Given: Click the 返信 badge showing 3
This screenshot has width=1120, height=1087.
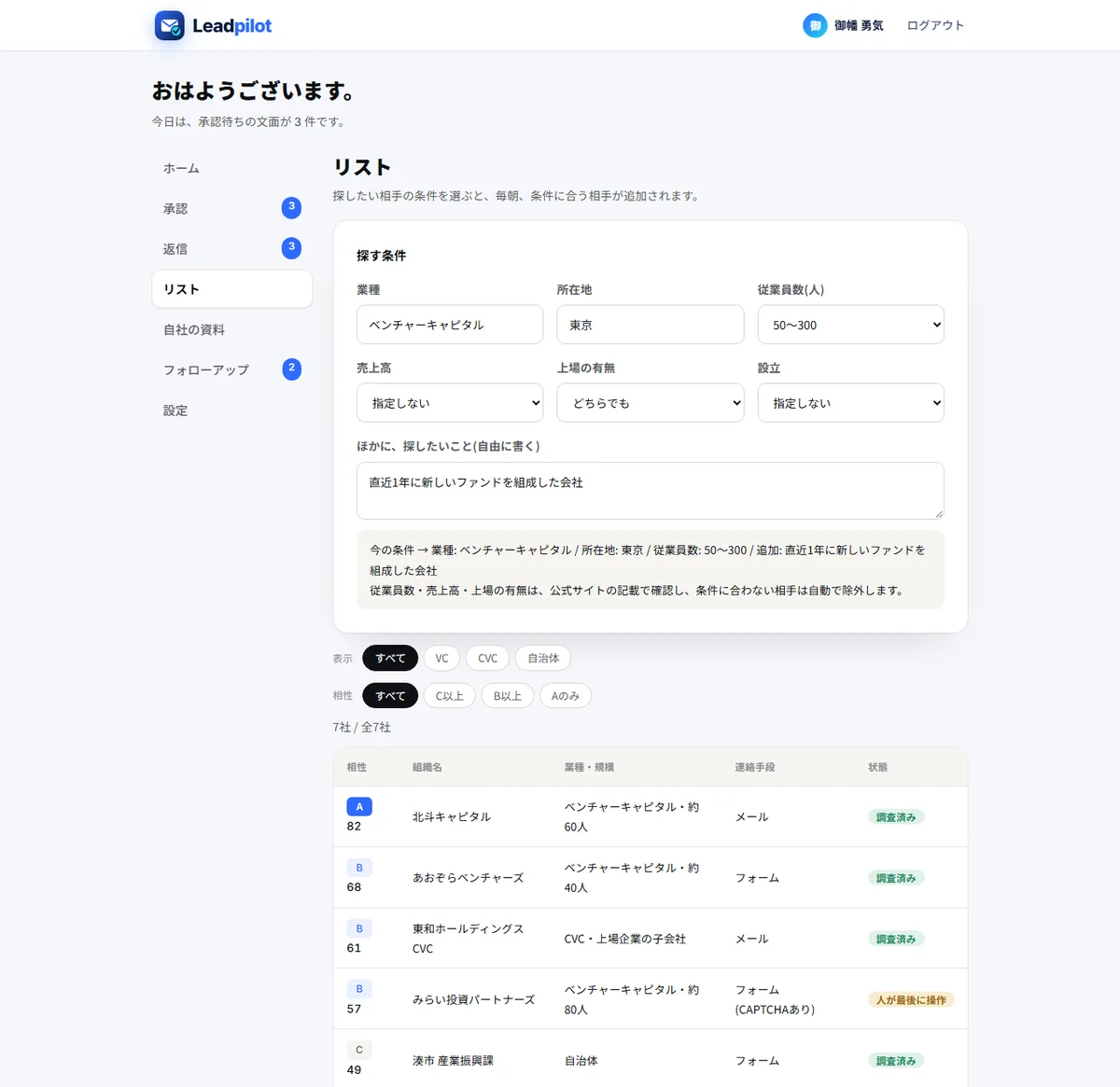Looking at the screenshot, I should pos(291,247).
